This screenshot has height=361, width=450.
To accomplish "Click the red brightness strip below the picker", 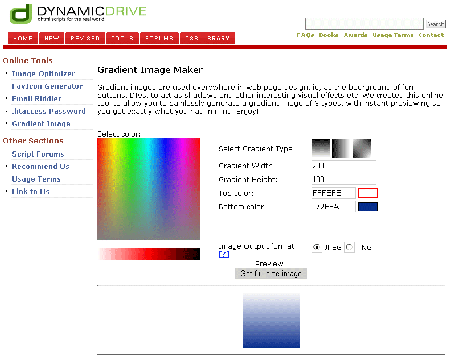I will pyautogui.click(x=149, y=254).
